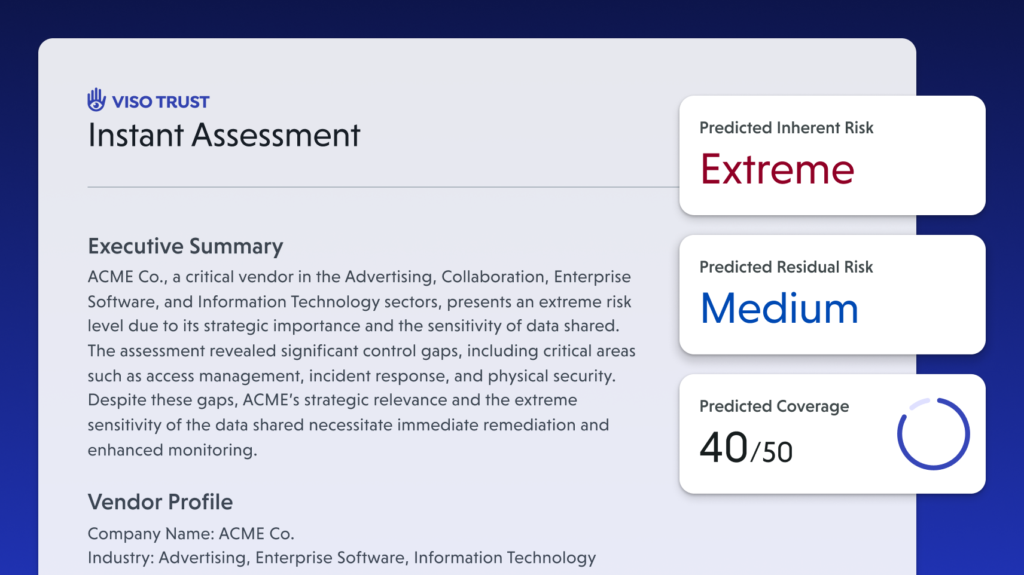
Task: Click the VISO TRUST brand name text
Action: (x=160, y=101)
